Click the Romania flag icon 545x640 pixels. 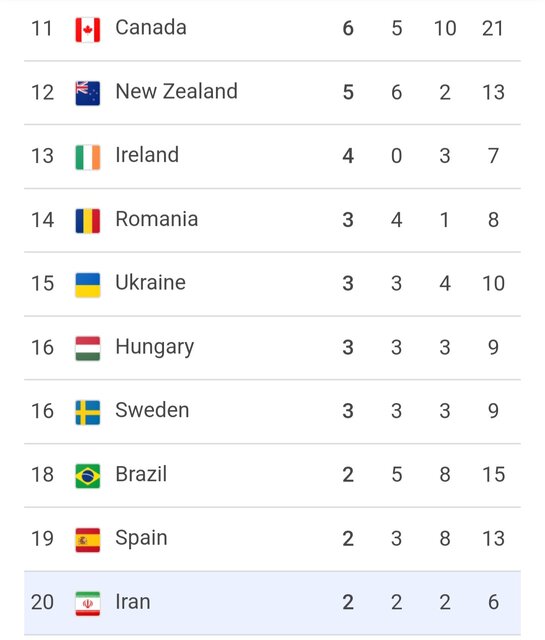(x=88, y=221)
